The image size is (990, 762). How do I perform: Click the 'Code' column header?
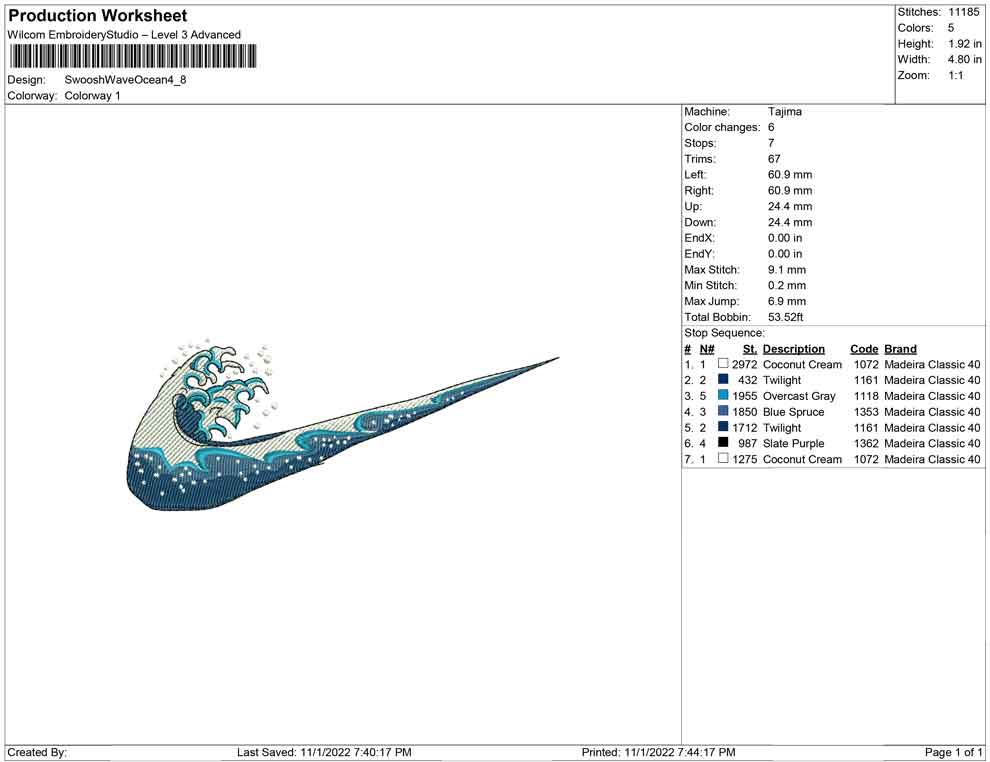pyautogui.click(x=864, y=349)
